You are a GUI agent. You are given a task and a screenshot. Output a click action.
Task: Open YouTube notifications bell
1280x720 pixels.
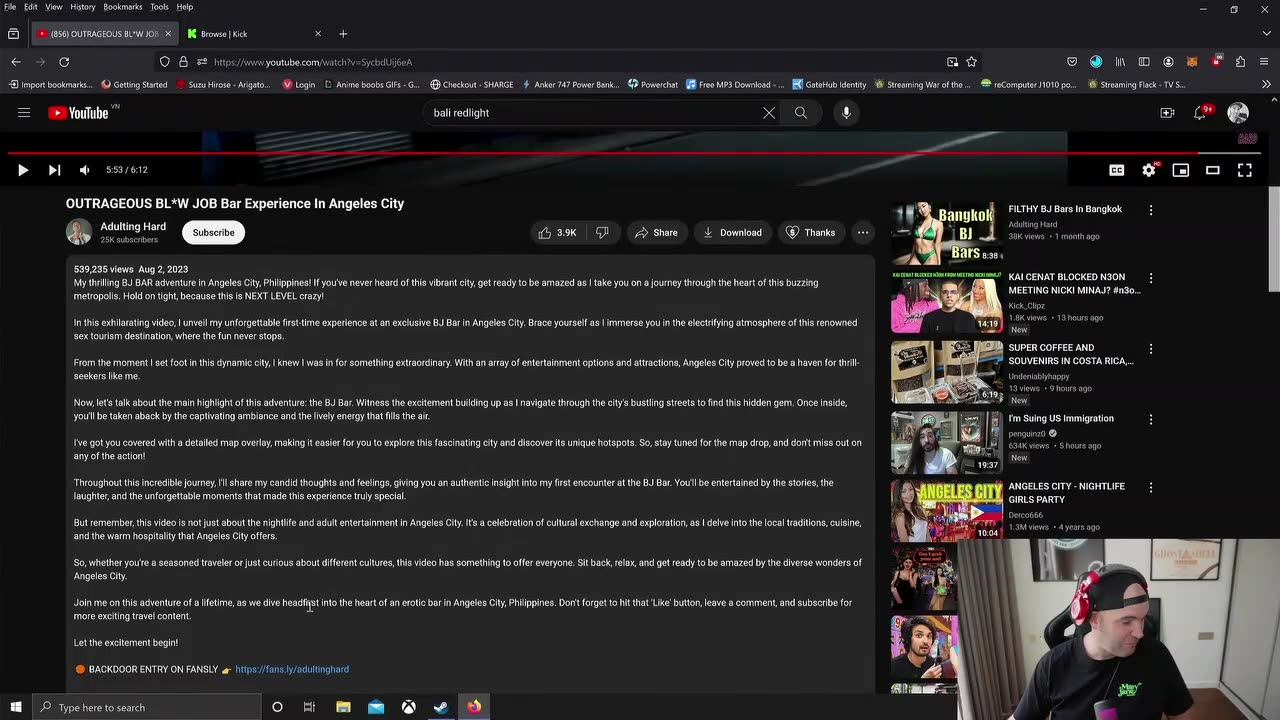(1201, 113)
